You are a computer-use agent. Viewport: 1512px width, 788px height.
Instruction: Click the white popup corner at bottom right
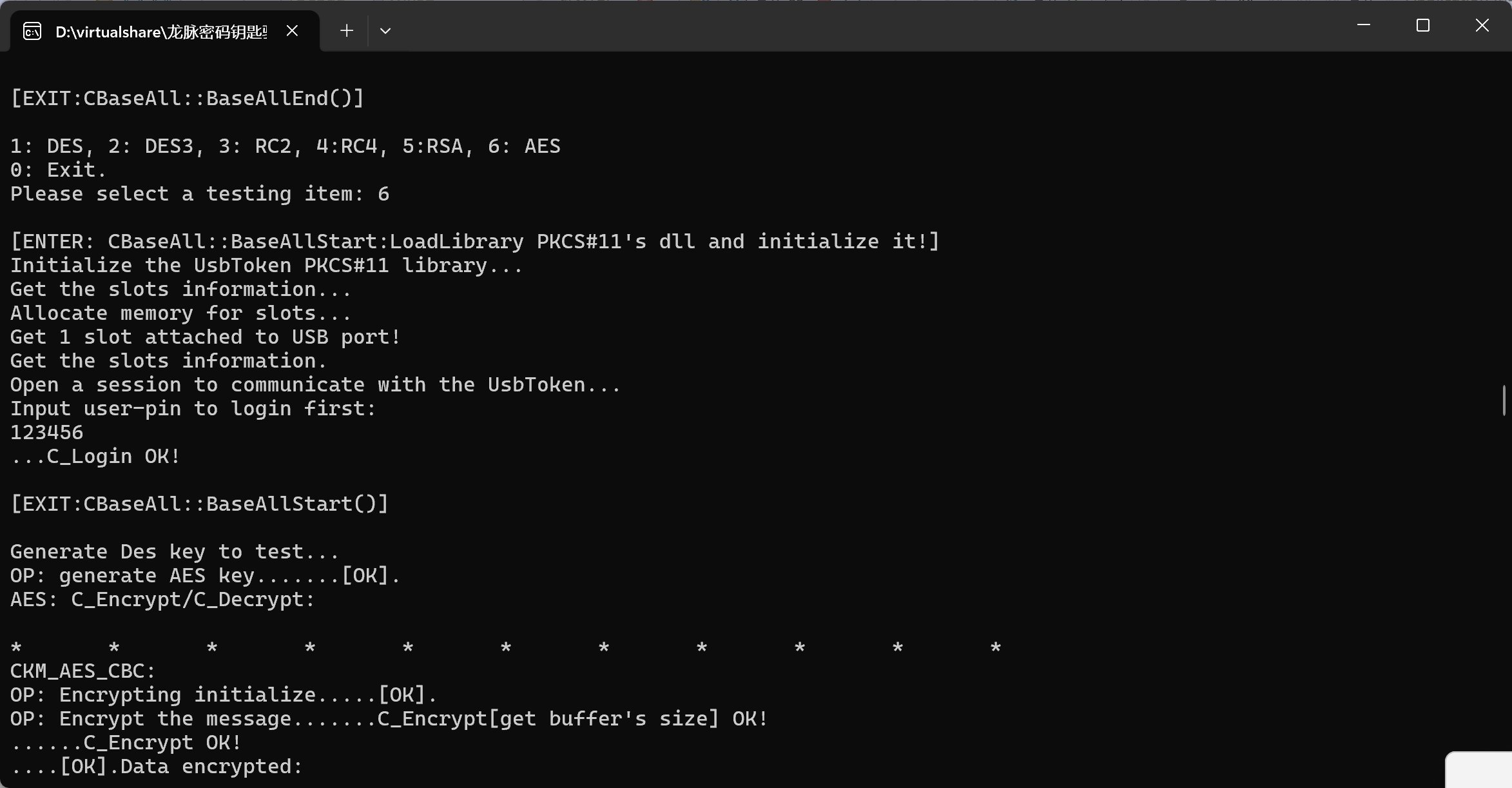(1480, 770)
